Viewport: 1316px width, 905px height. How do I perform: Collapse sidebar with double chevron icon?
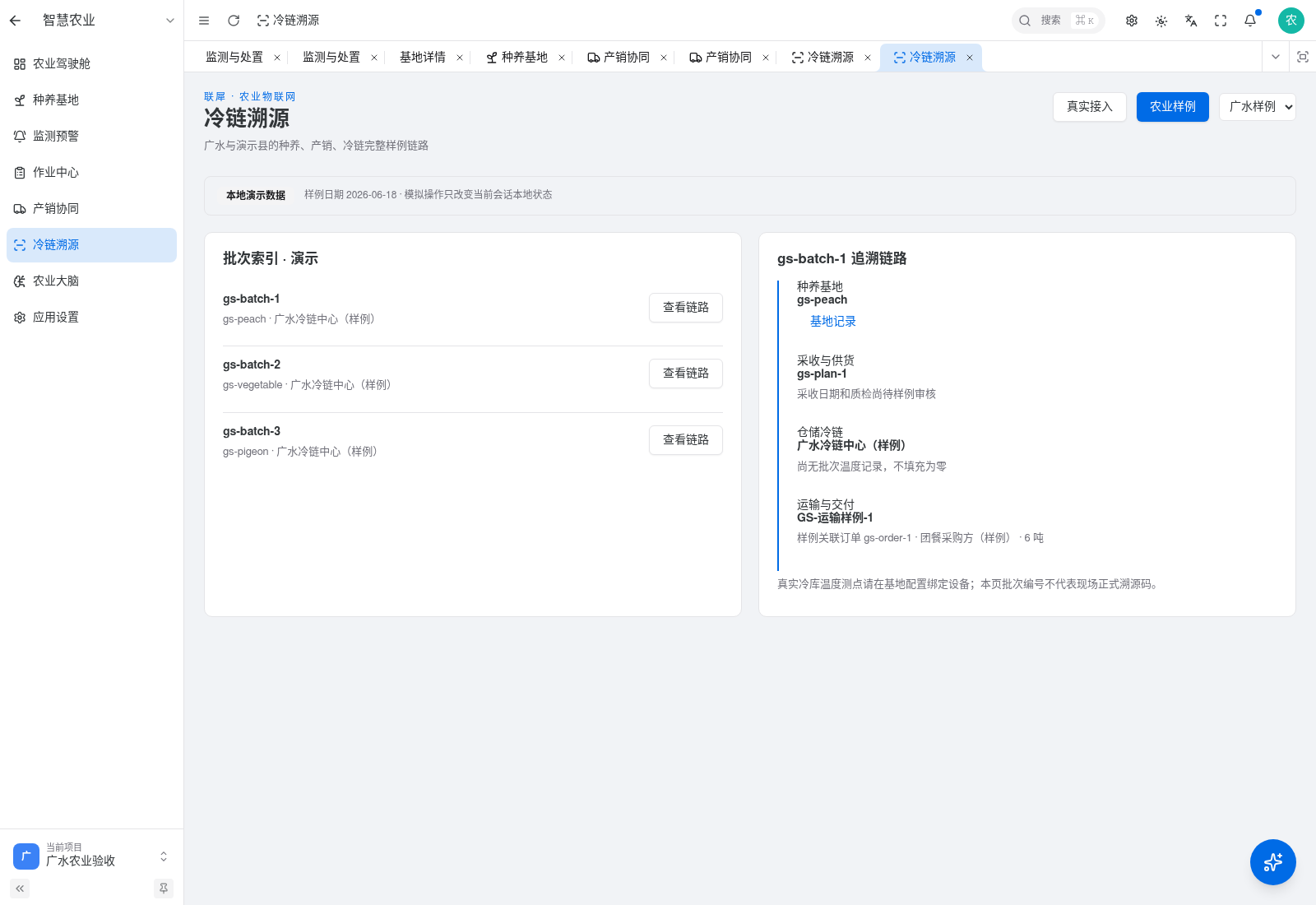click(x=20, y=889)
